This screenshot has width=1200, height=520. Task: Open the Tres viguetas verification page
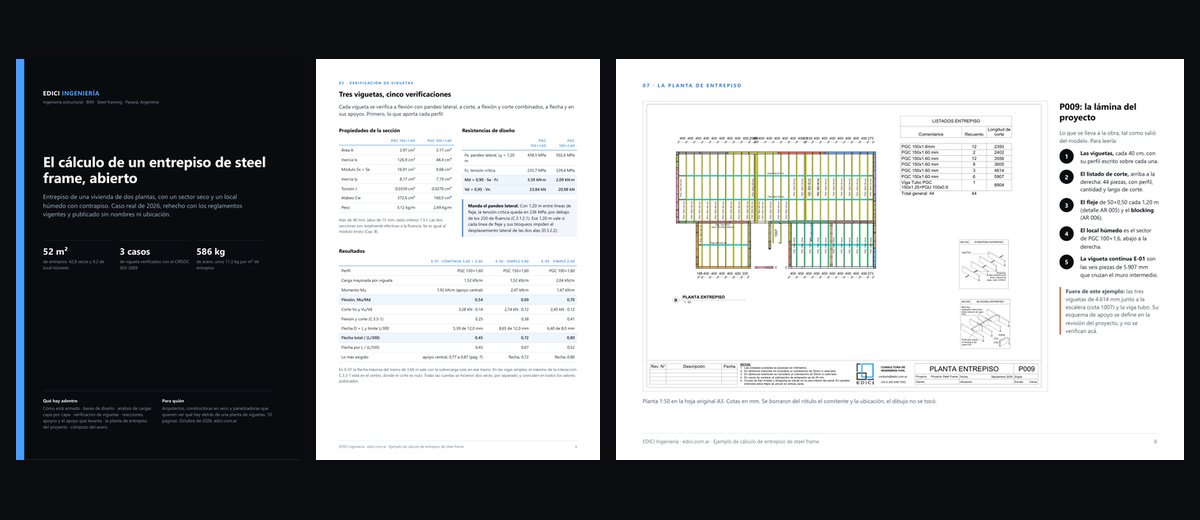(458, 259)
